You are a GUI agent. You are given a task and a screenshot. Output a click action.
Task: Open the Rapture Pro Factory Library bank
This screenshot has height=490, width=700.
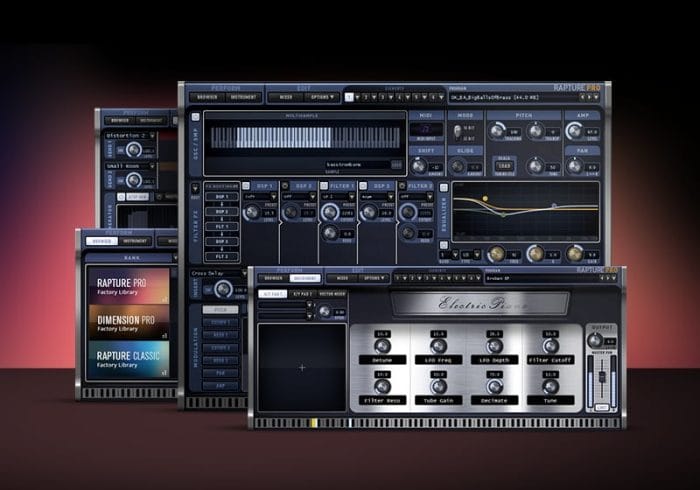point(128,286)
